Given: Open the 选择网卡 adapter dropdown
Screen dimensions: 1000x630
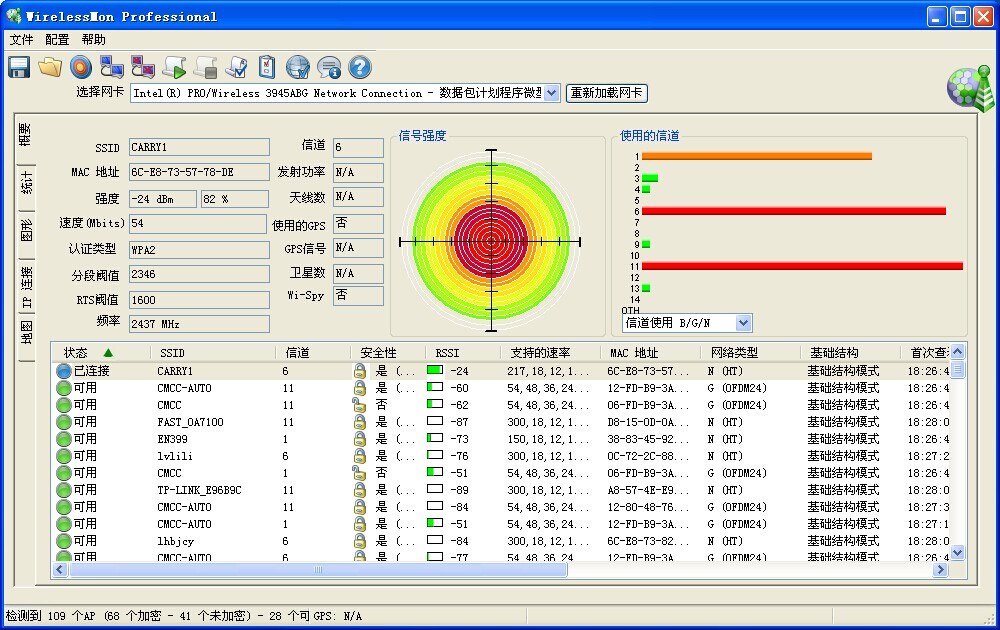Looking at the screenshot, I should pyautogui.click(x=551, y=93).
